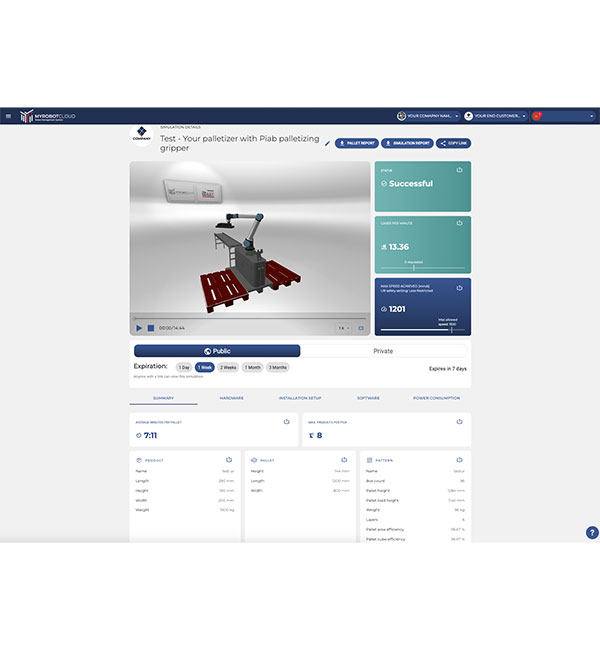Click the '7:11' average minutes value

(150, 436)
